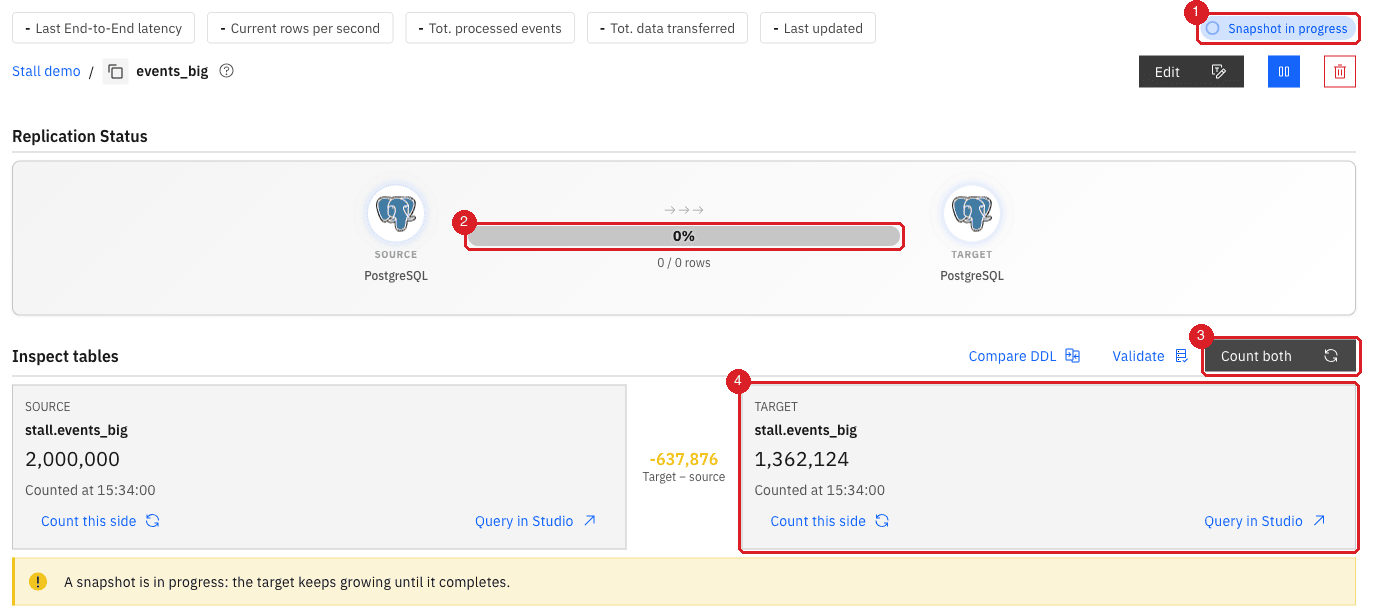Screen dimensions: 1380x610
Task: Click the Target − source label
Action: point(684,478)
